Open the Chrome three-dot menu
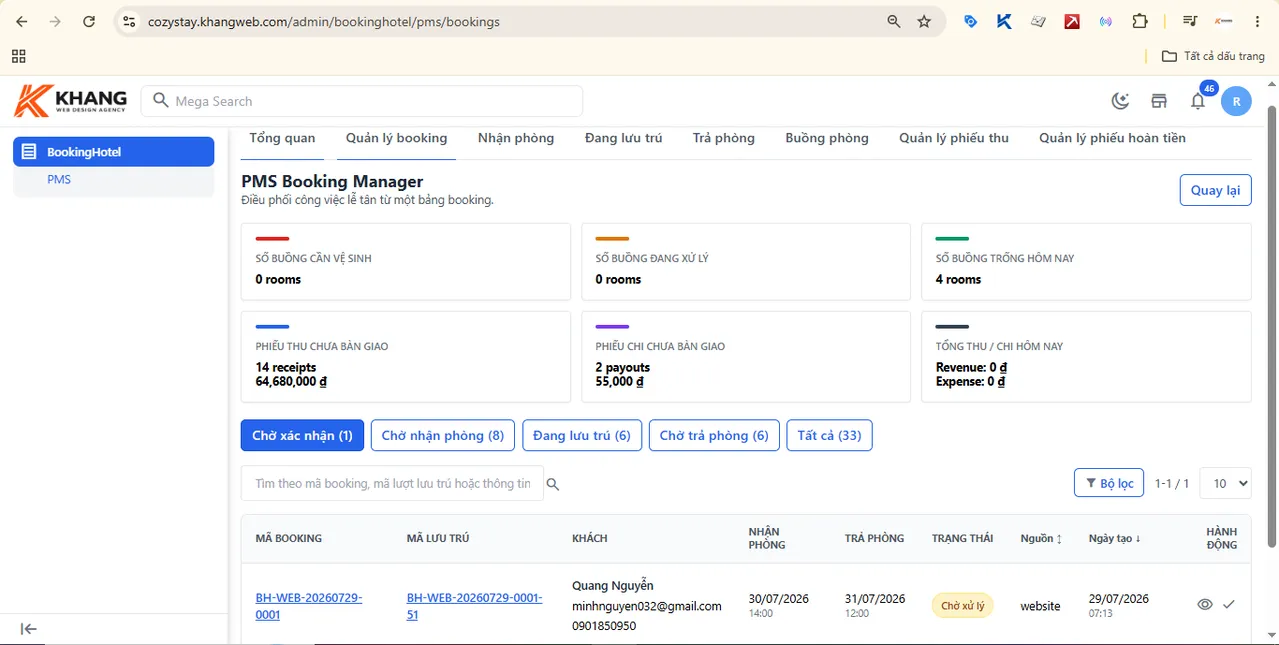1279x645 pixels. pyautogui.click(x=1258, y=21)
